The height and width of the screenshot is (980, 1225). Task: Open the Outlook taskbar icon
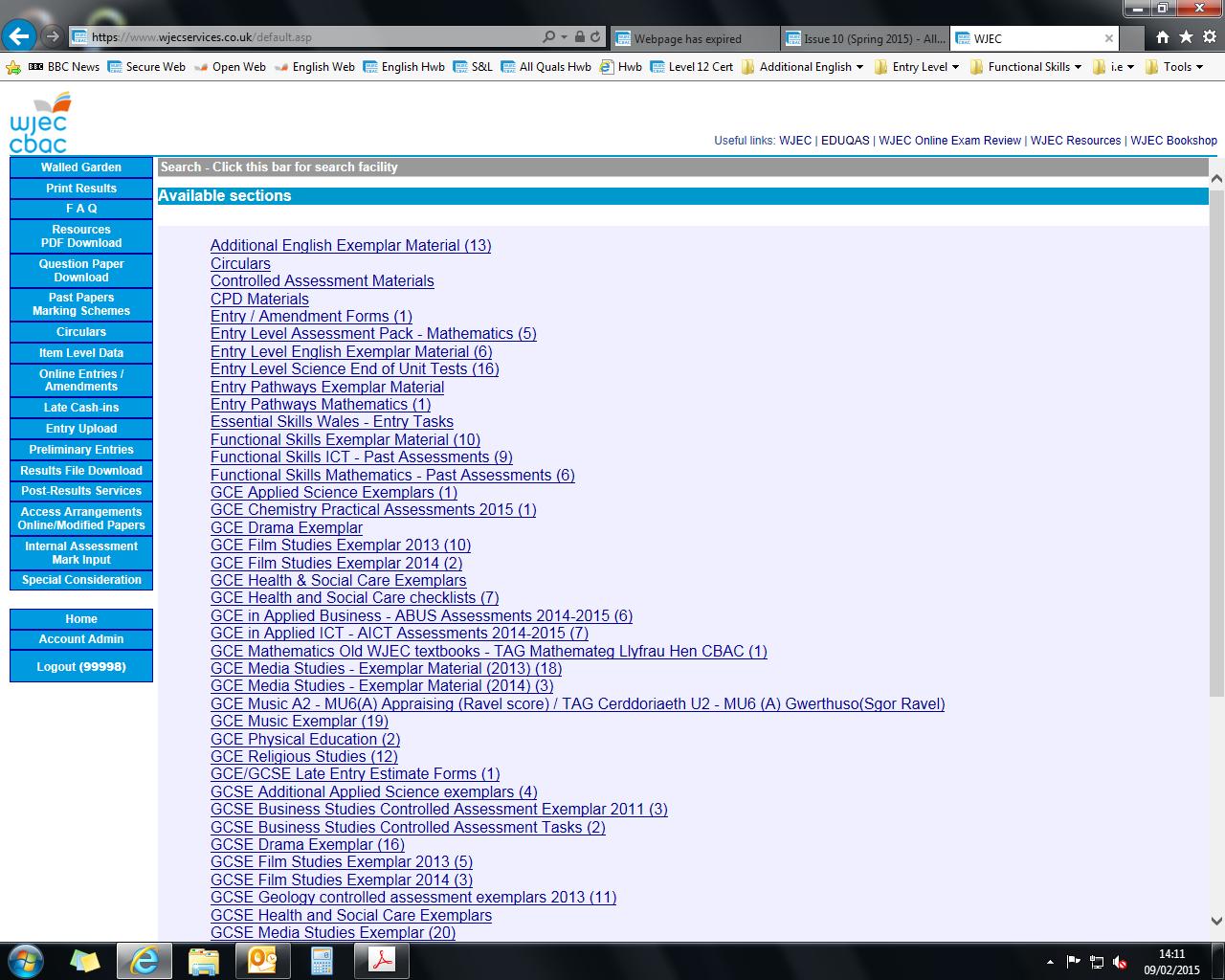[262, 960]
